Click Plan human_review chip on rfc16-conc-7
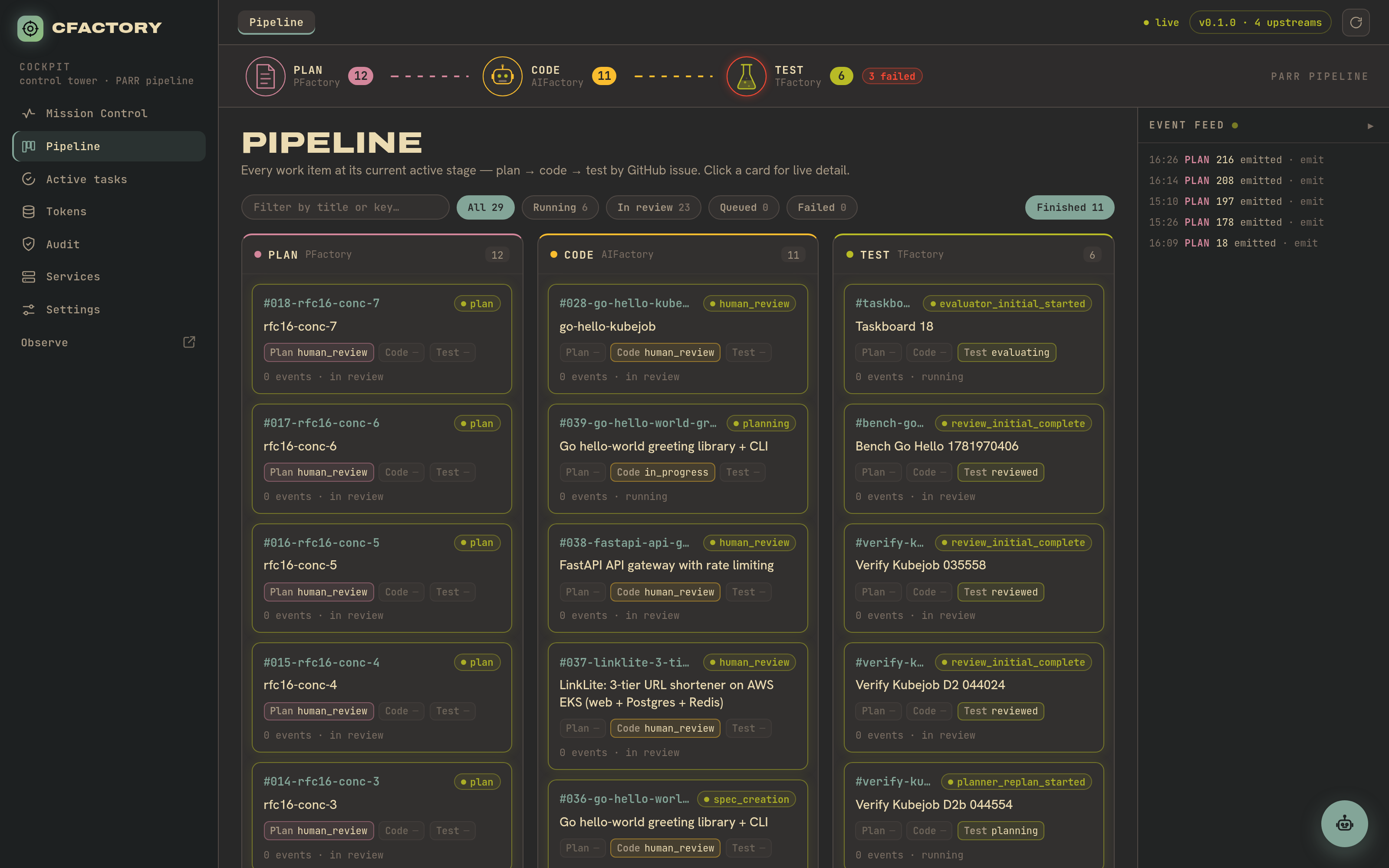 319,352
